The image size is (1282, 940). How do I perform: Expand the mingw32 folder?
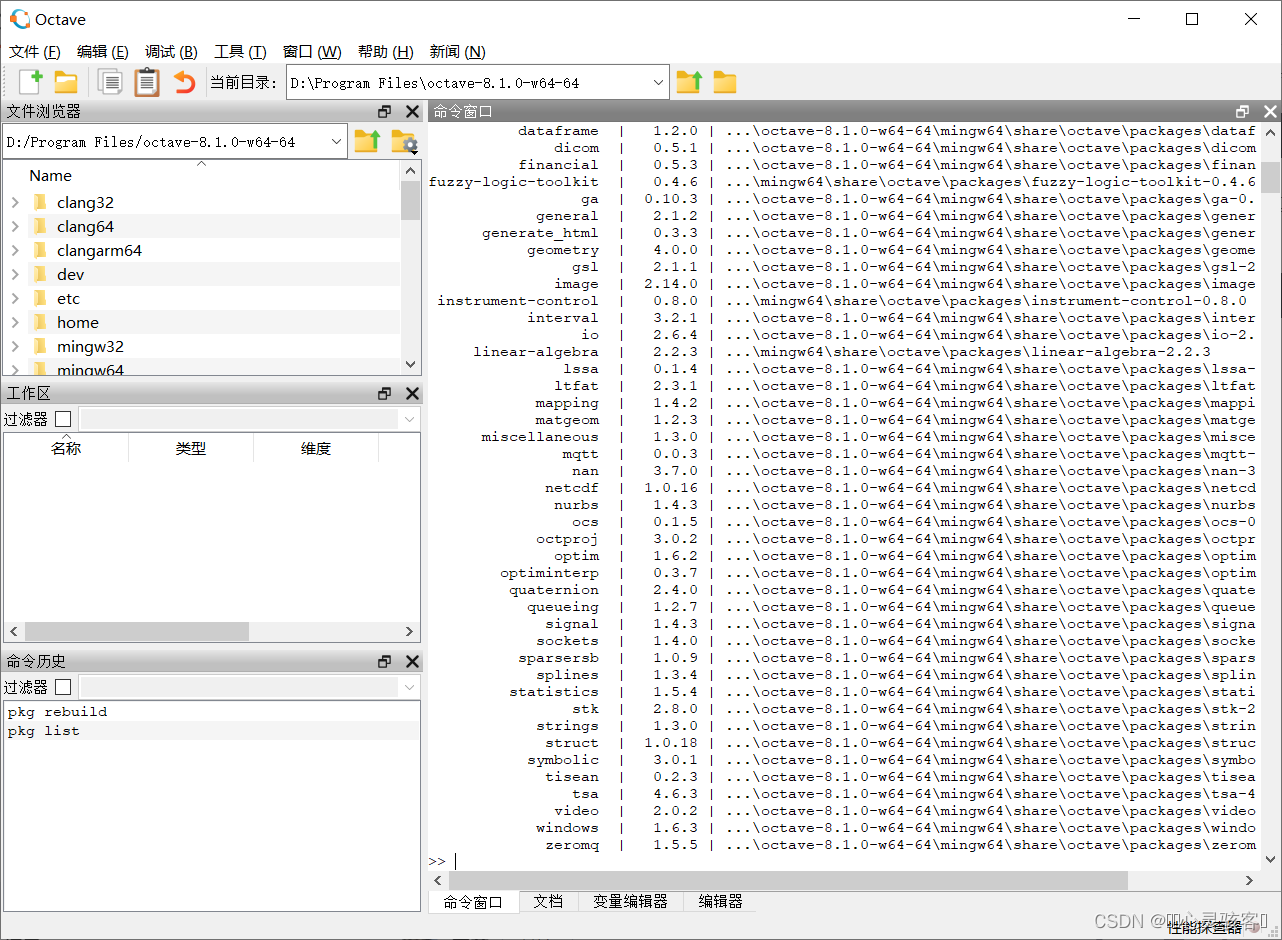pyautogui.click(x=15, y=346)
